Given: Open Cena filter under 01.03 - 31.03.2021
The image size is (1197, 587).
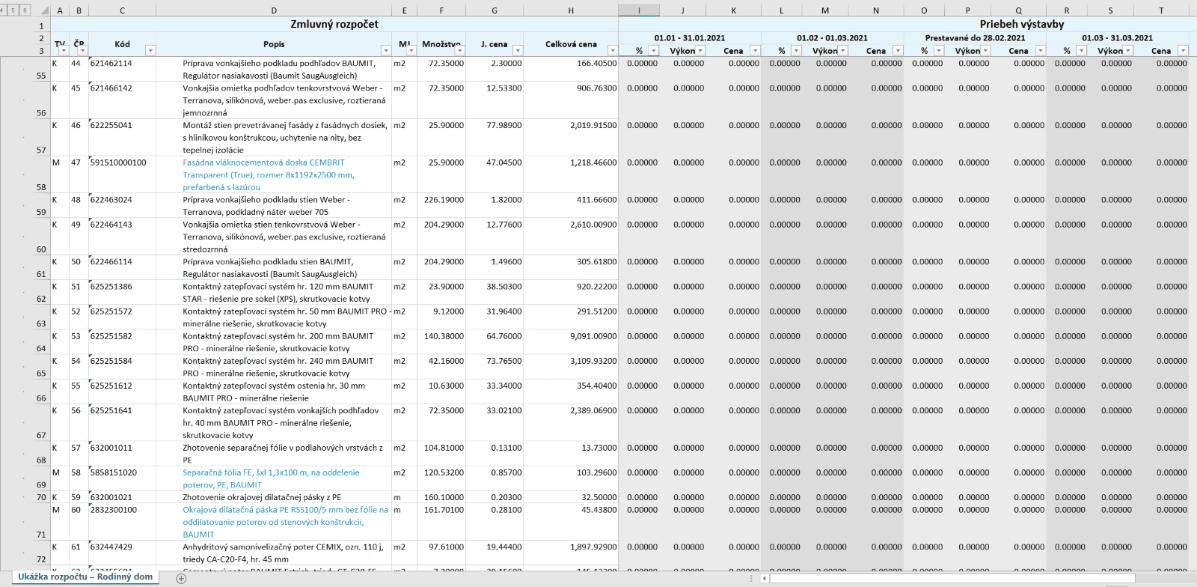Looking at the screenshot, I should 1183,50.
